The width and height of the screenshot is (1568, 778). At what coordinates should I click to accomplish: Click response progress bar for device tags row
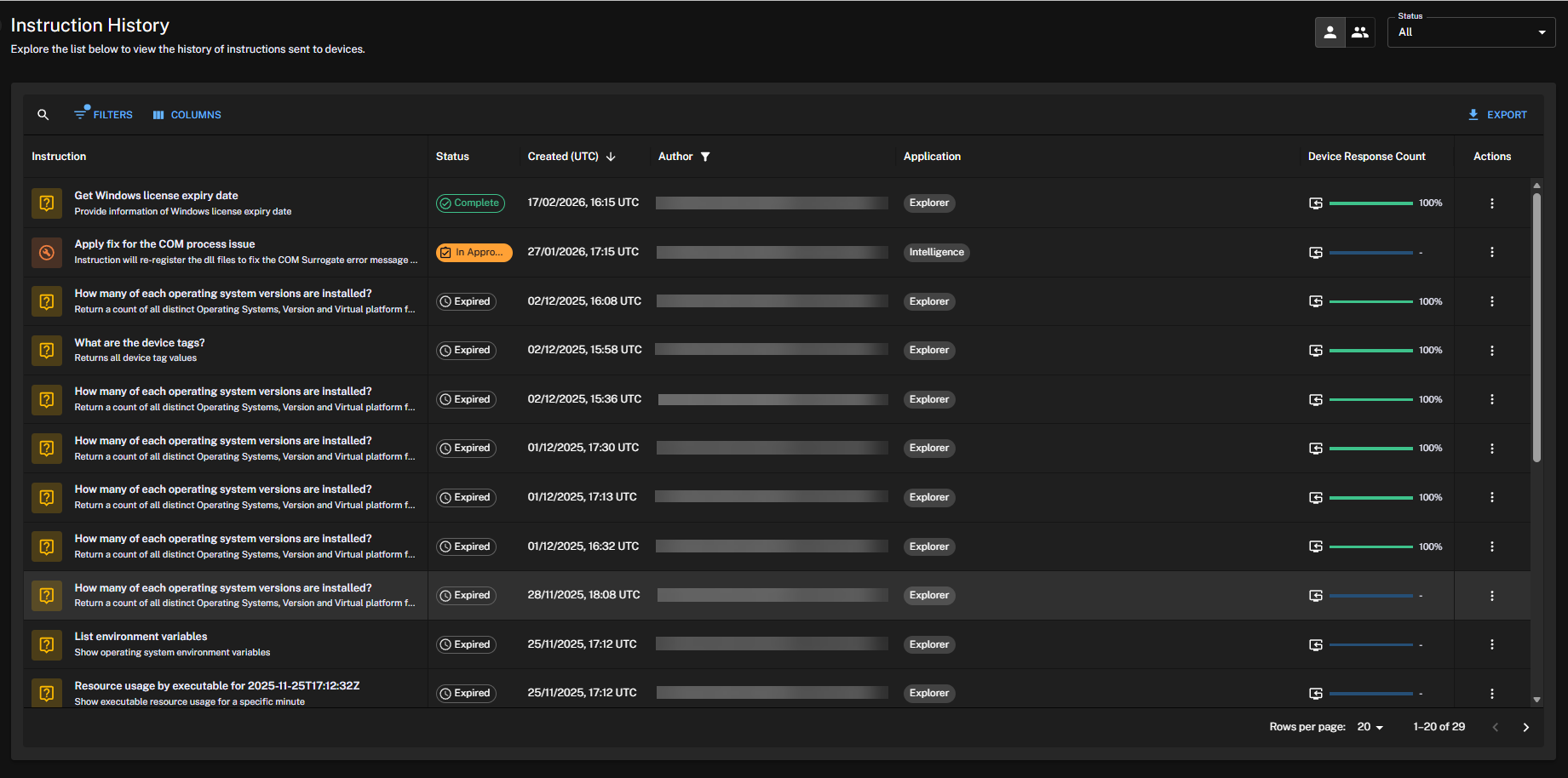pyautogui.click(x=1370, y=351)
